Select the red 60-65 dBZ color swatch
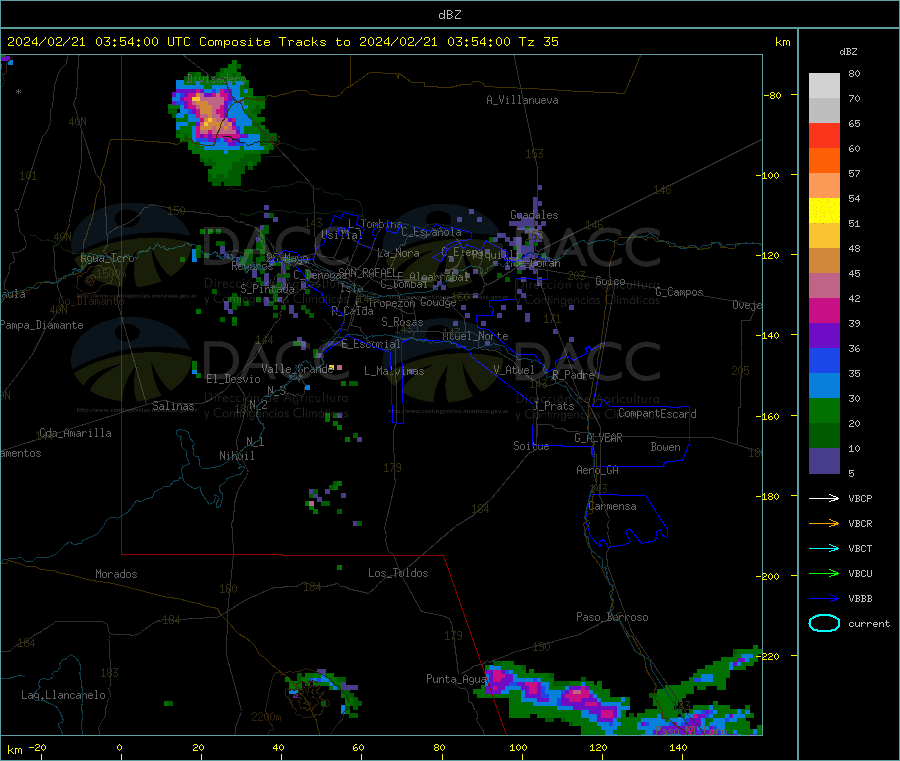Image resolution: width=900 pixels, height=761 pixels. (x=824, y=135)
